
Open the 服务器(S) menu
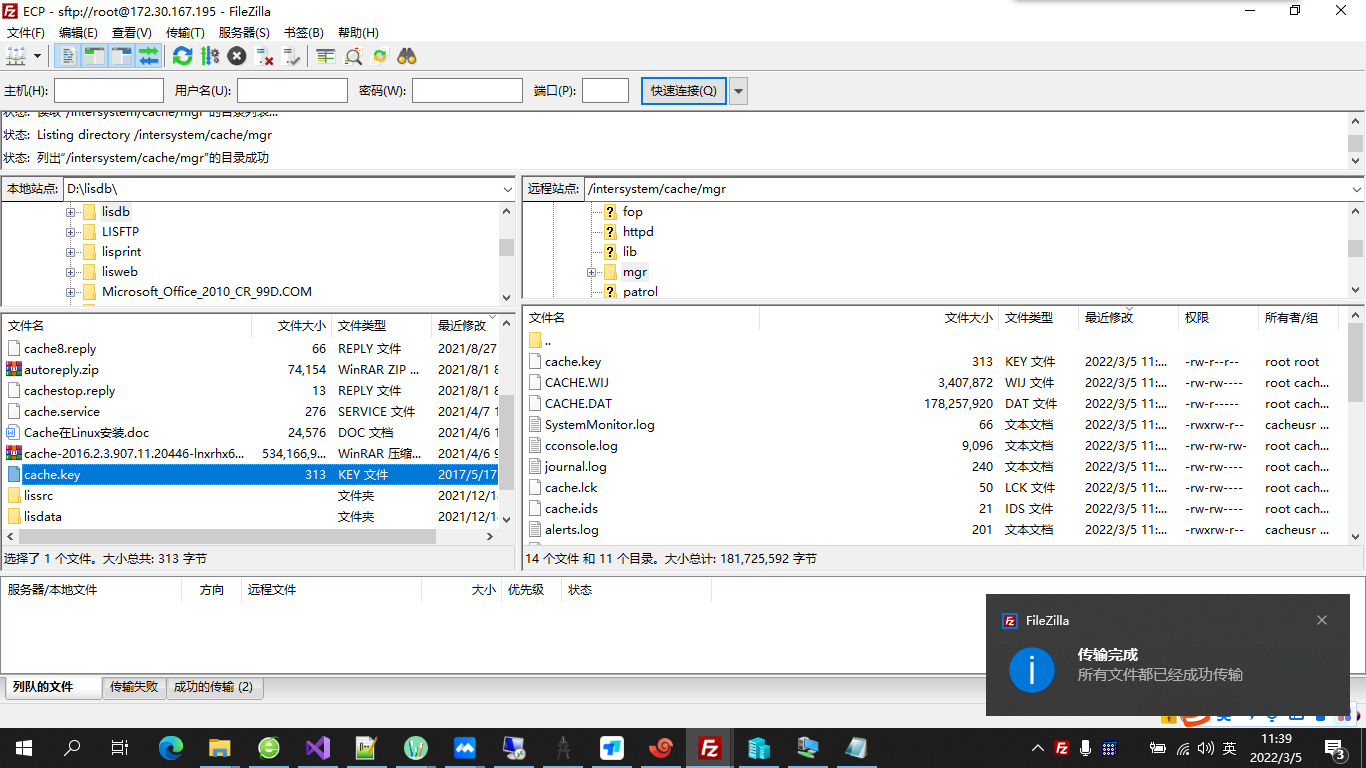coord(244,33)
